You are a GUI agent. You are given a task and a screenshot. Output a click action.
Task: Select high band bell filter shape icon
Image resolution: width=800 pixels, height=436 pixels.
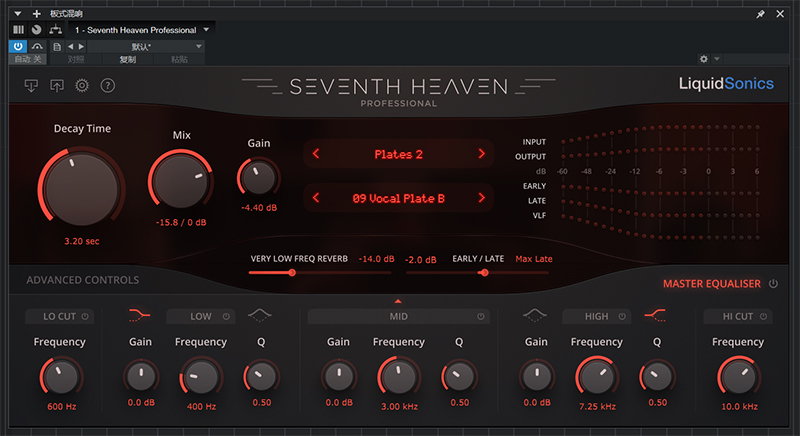click(536, 316)
